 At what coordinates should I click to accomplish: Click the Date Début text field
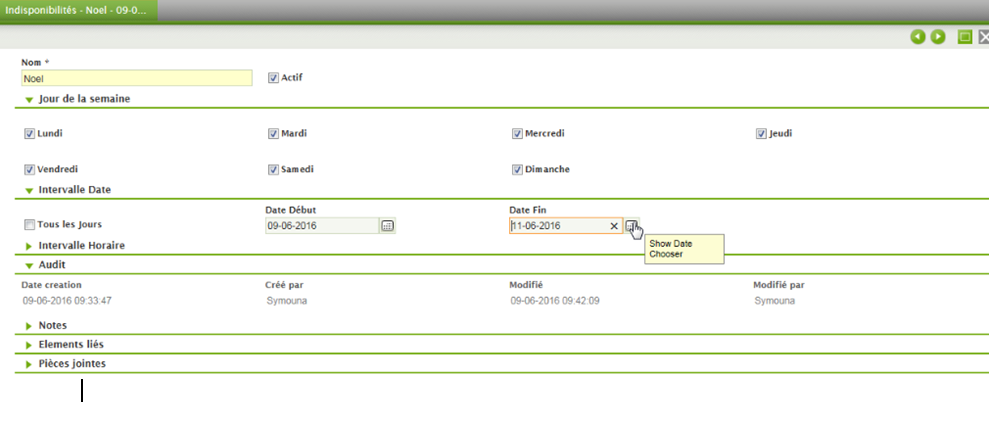322,225
